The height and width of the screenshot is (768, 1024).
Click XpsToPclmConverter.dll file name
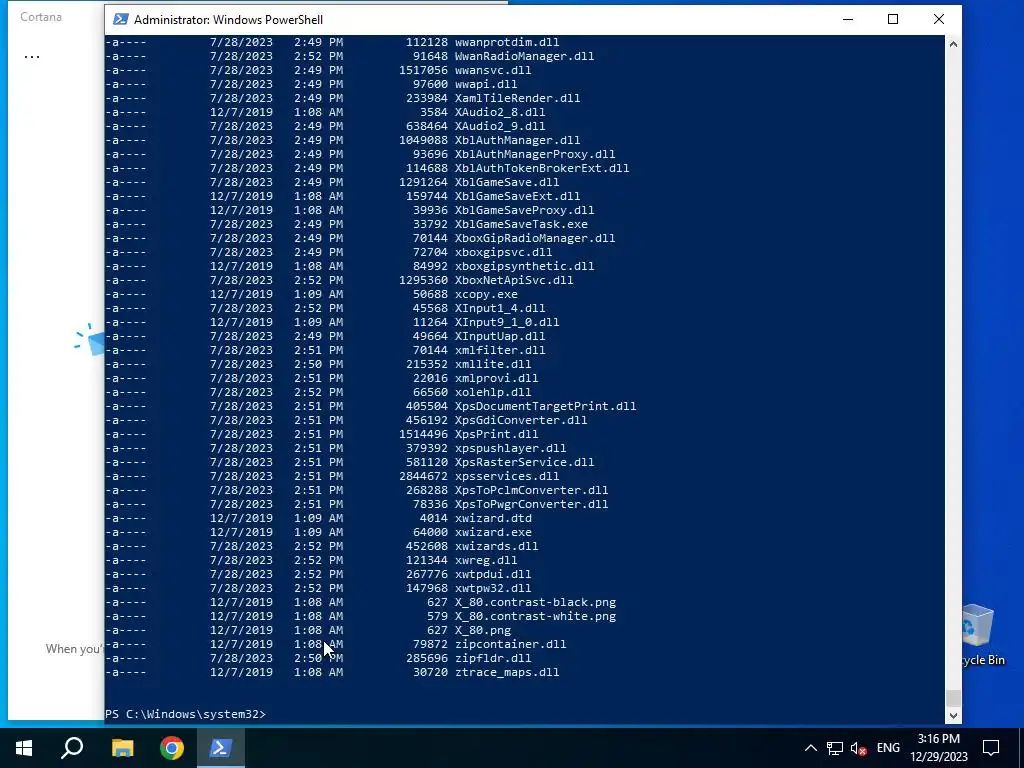[532, 490]
